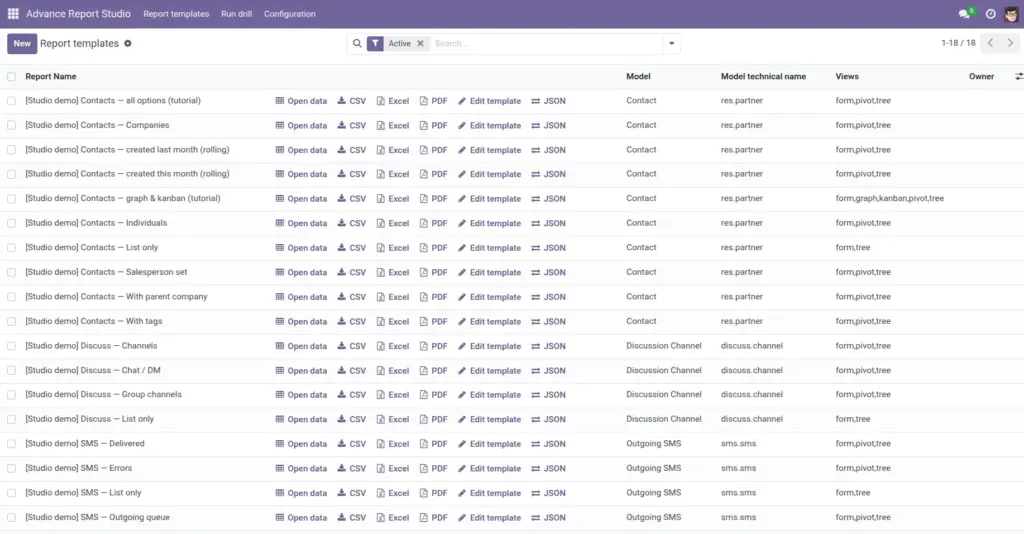Image resolution: width=1024 pixels, height=534 pixels.
Task: Go to previous page arrow
Action: 991,43
